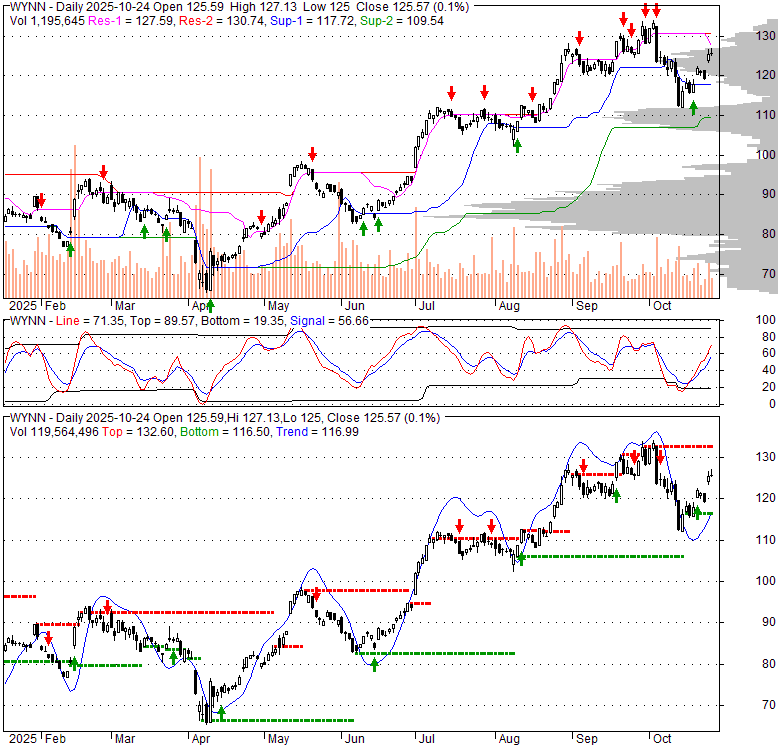Click the 'Trend = 116.99' label in bottom chart

coord(317,432)
